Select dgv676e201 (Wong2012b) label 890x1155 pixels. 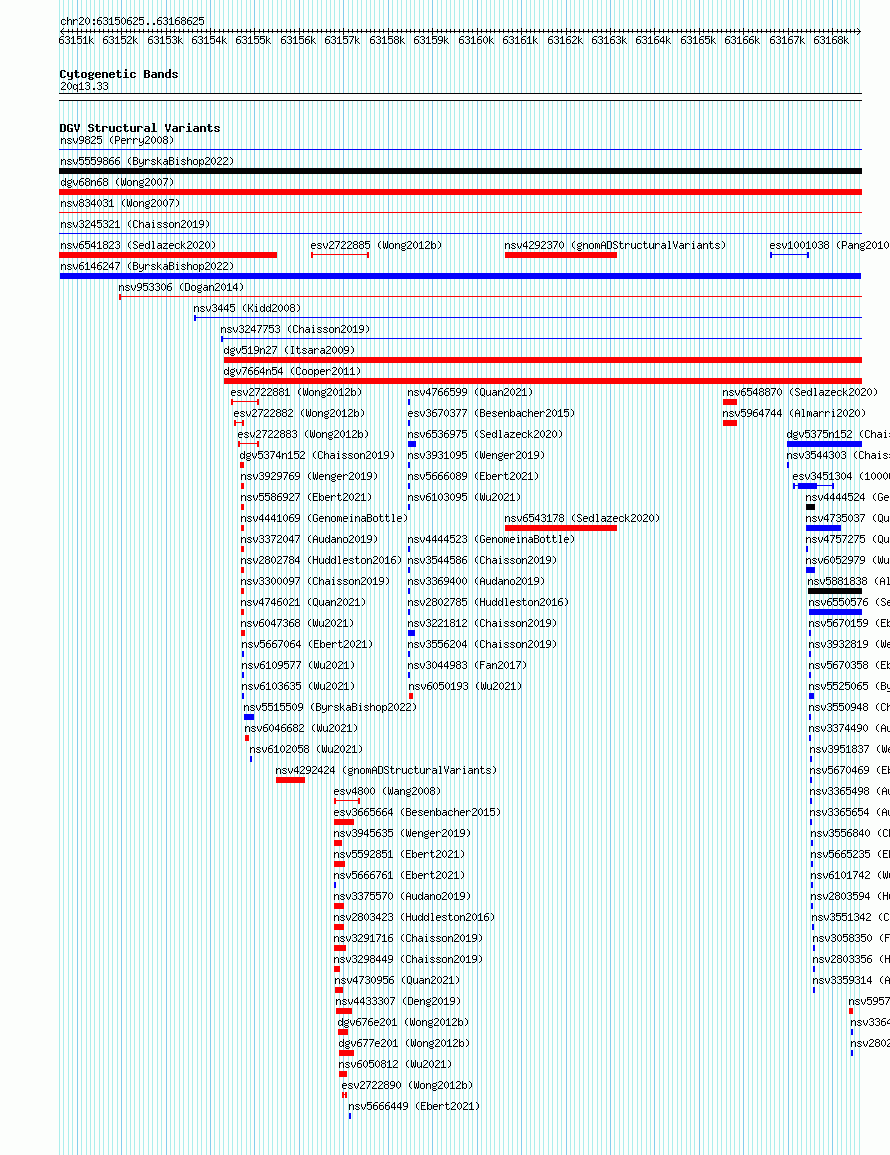pyautogui.click(x=404, y=1022)
